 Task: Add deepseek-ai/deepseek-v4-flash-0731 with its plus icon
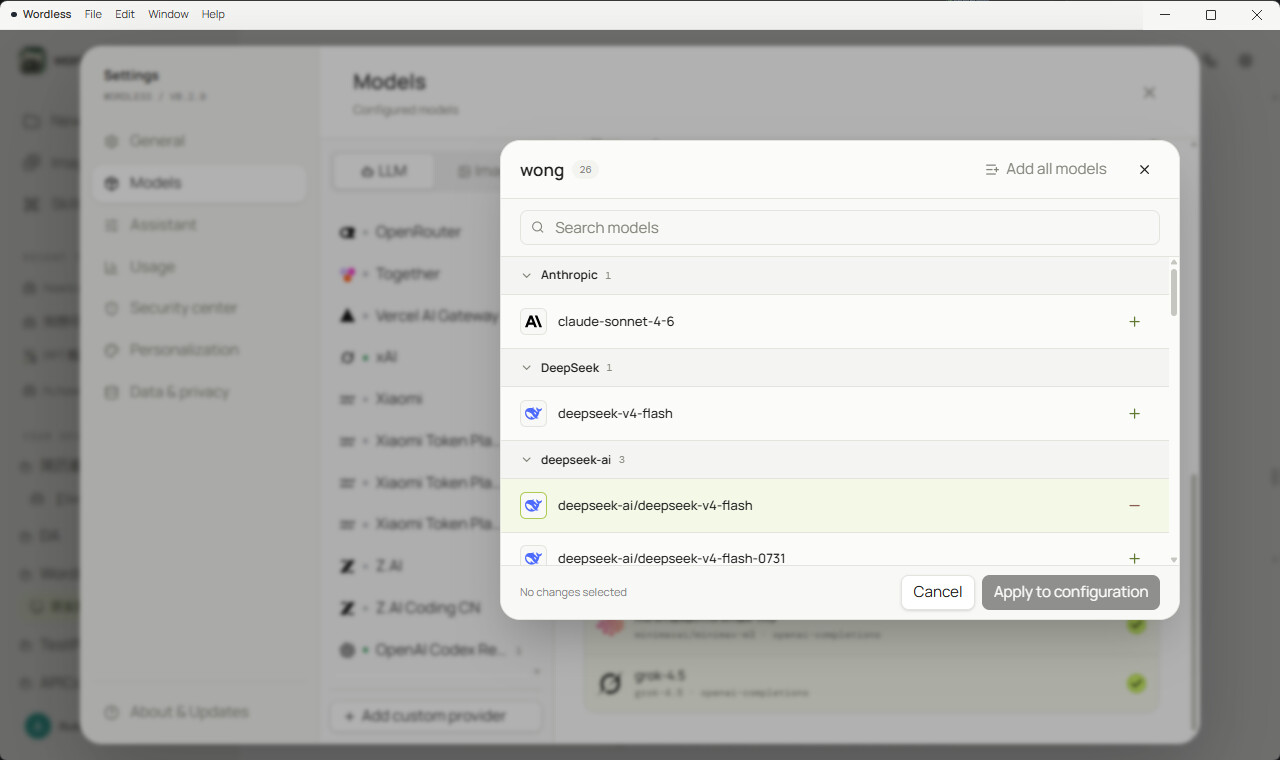click(x=1134, y=558)
